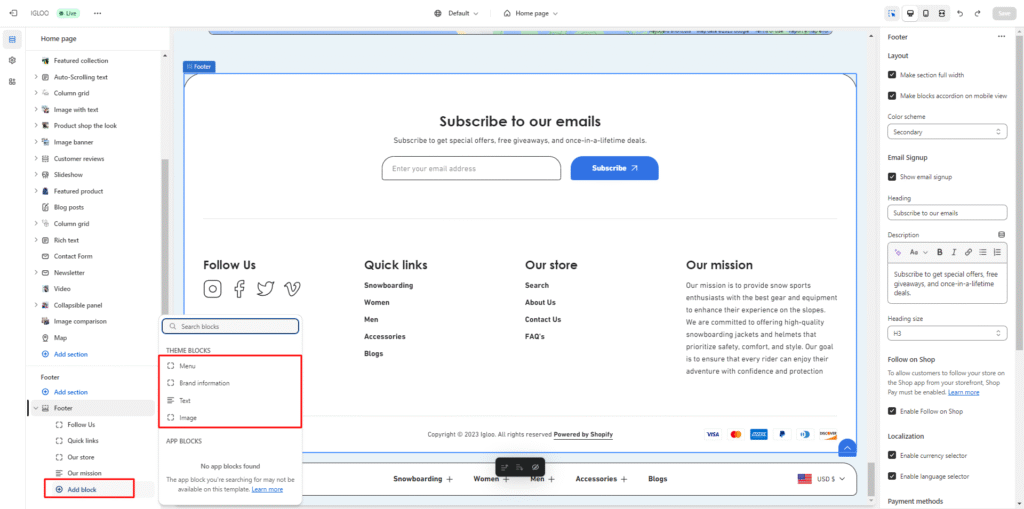Insert link in Description editor
This screenshot has width=1024, height=509.
968,252
